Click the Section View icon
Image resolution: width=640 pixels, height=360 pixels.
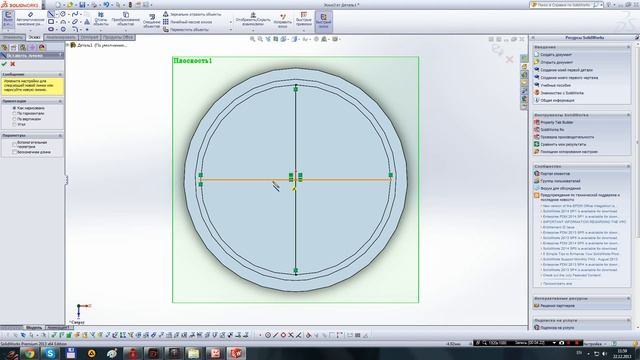276,39
